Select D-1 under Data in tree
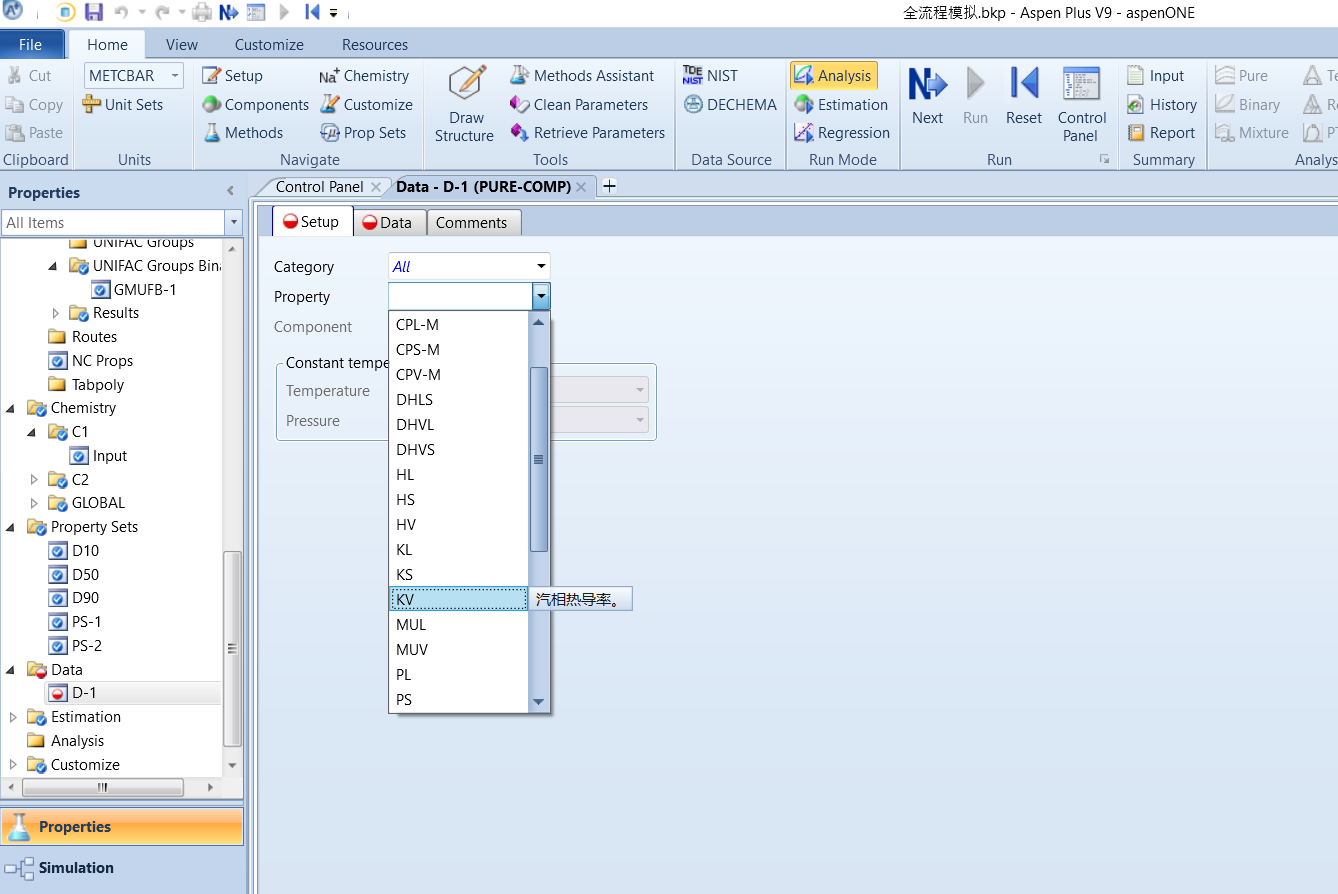Viewport: 1338px width, 894px height. [84, 693]
